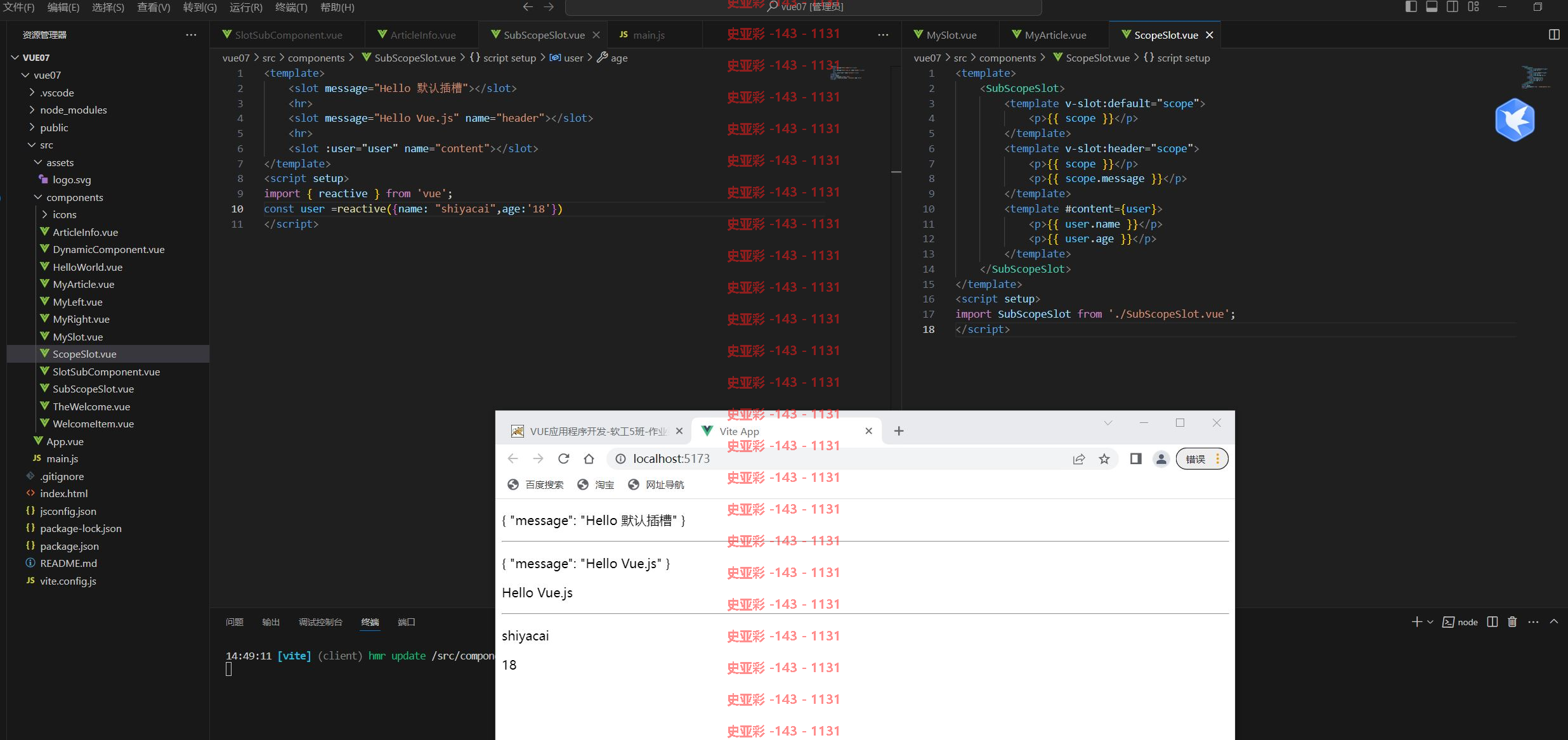1568x740 pixels.
Task: Split the terminal panel
Action: (x=1493, y=622)
